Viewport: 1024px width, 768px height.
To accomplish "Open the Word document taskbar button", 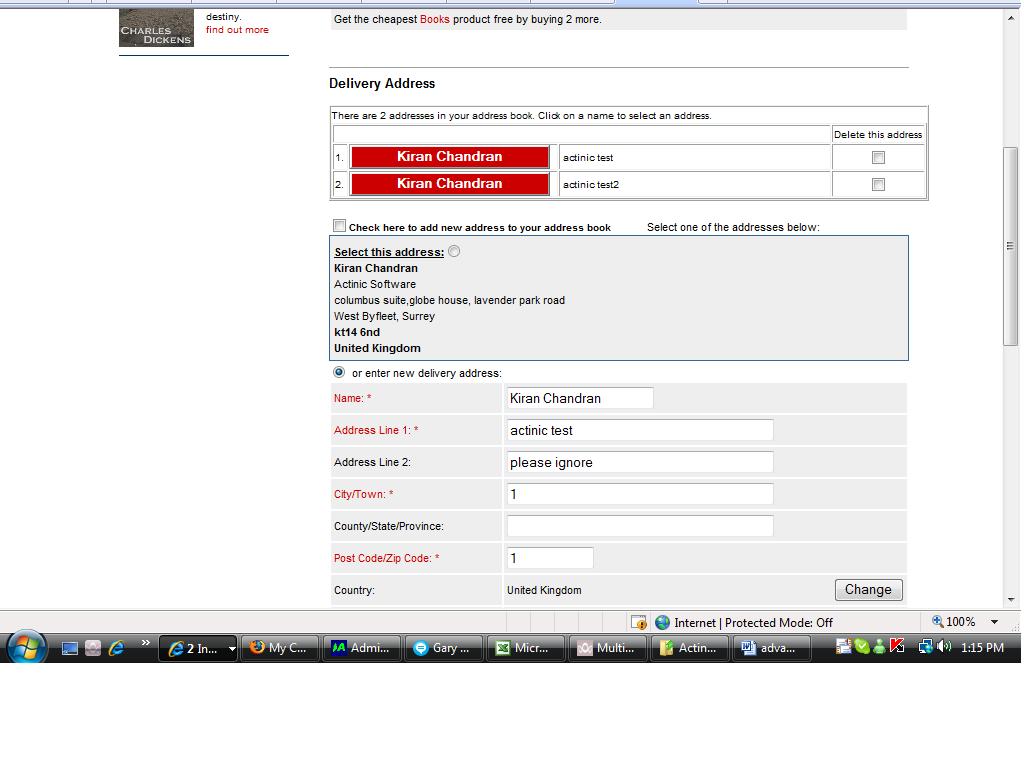I will pyautogui.click(x=770, y=648).
